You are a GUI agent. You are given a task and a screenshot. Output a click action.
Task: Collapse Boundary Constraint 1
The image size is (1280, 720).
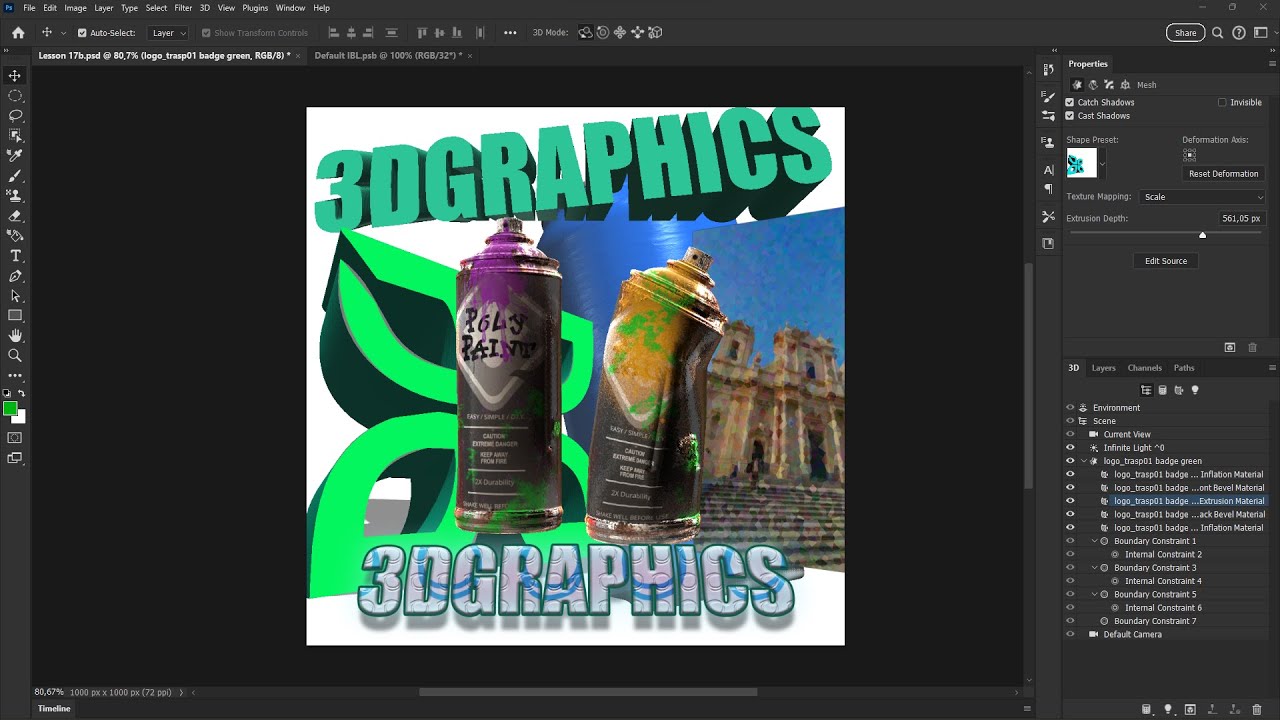(1095, 541)
